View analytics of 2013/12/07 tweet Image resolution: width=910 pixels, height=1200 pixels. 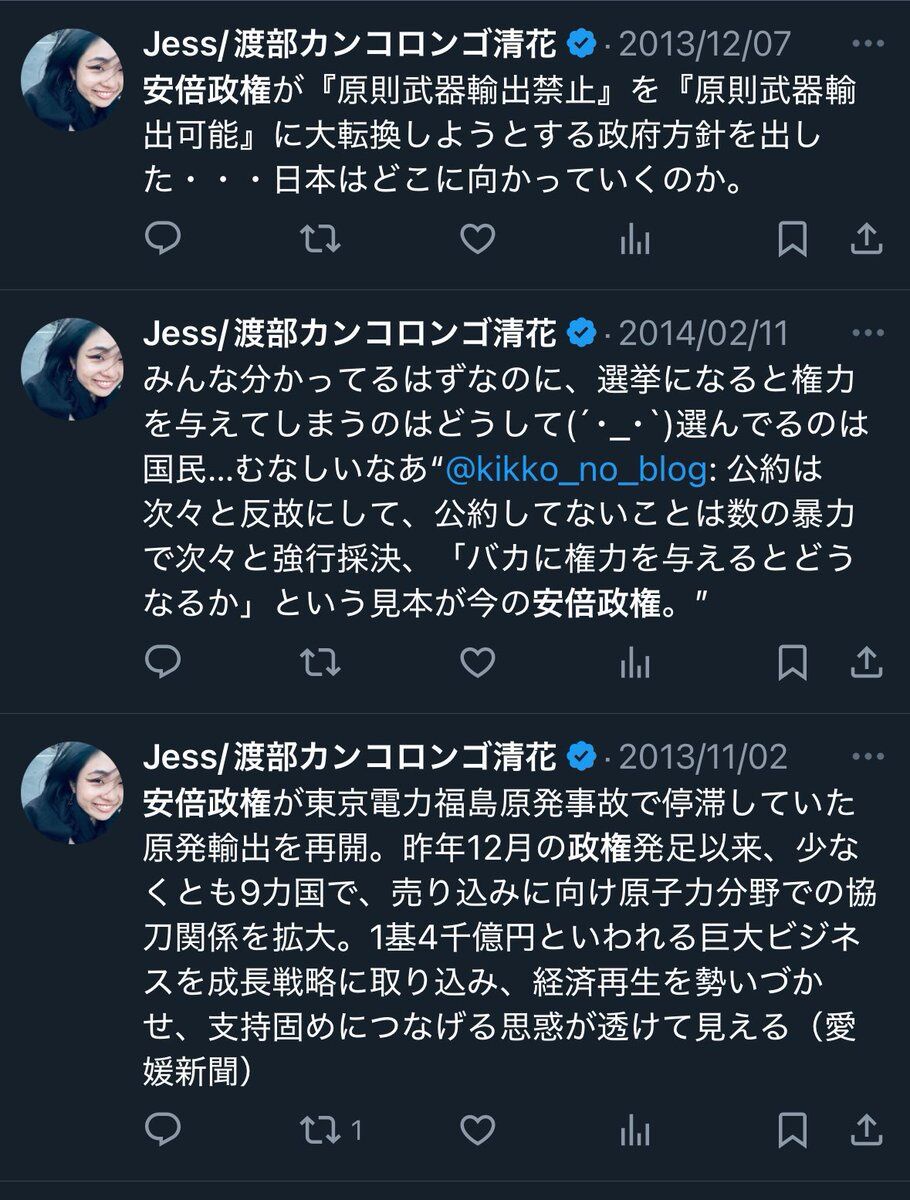635,238
